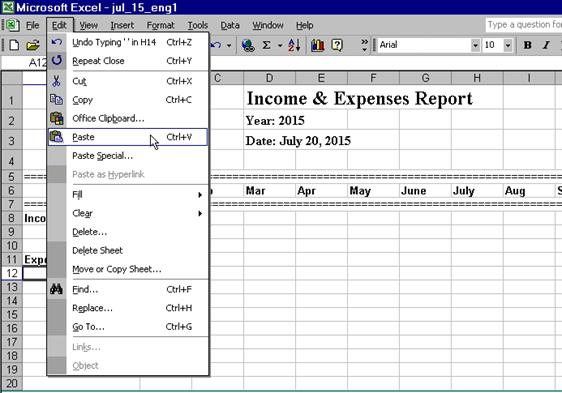Click the Arial font name field

(424, 45)
